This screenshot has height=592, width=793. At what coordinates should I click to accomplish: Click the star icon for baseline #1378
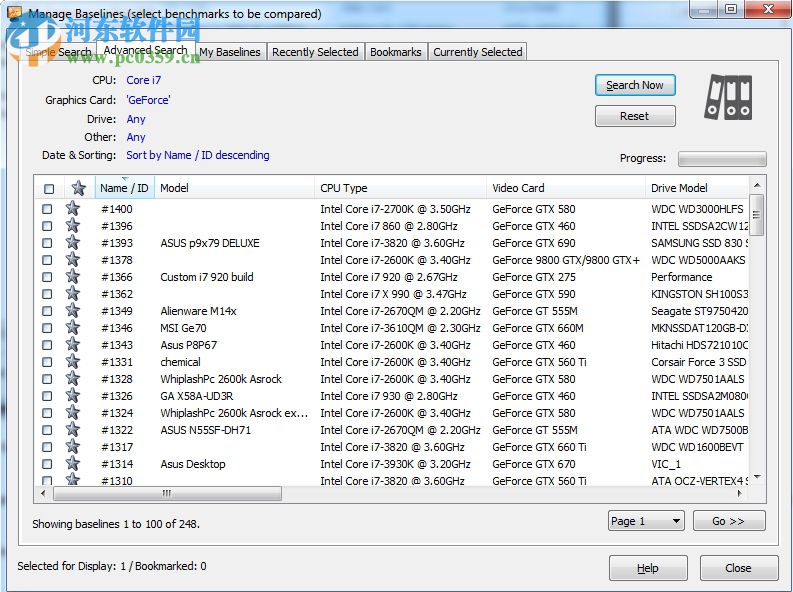tap(73, 259)
